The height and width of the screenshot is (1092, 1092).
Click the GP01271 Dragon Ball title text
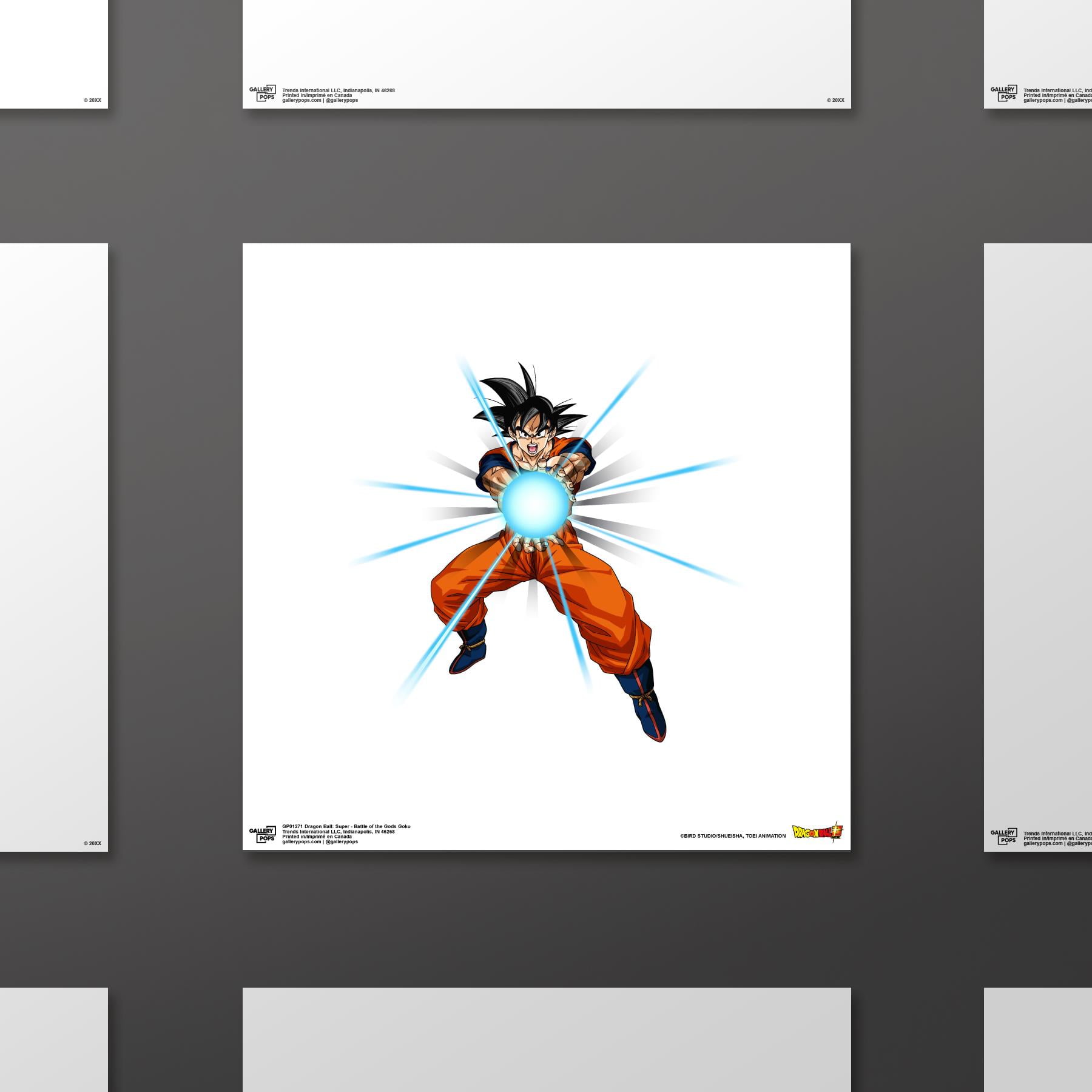tap(346, 826)
